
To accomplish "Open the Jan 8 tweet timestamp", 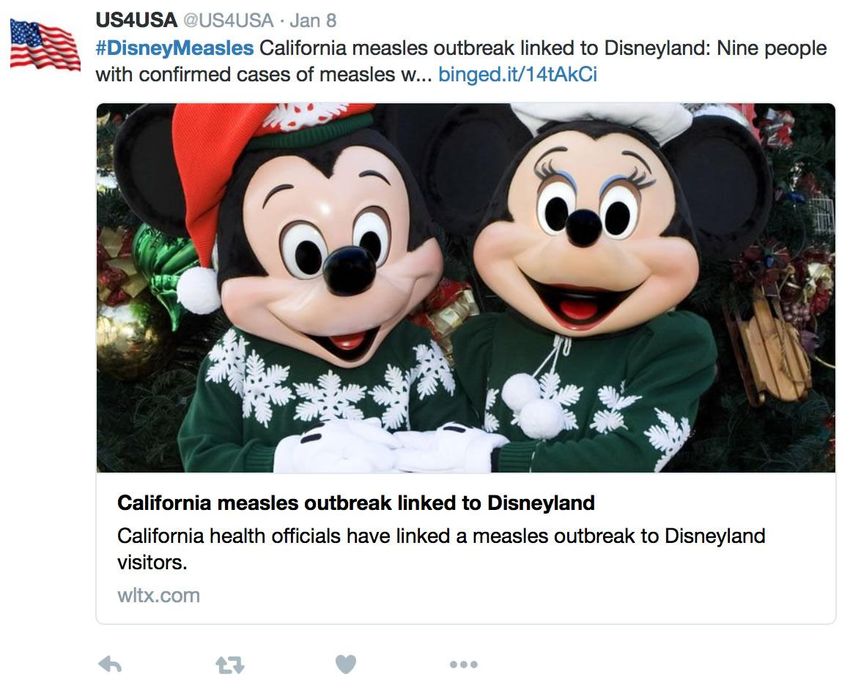I will 313,21.
